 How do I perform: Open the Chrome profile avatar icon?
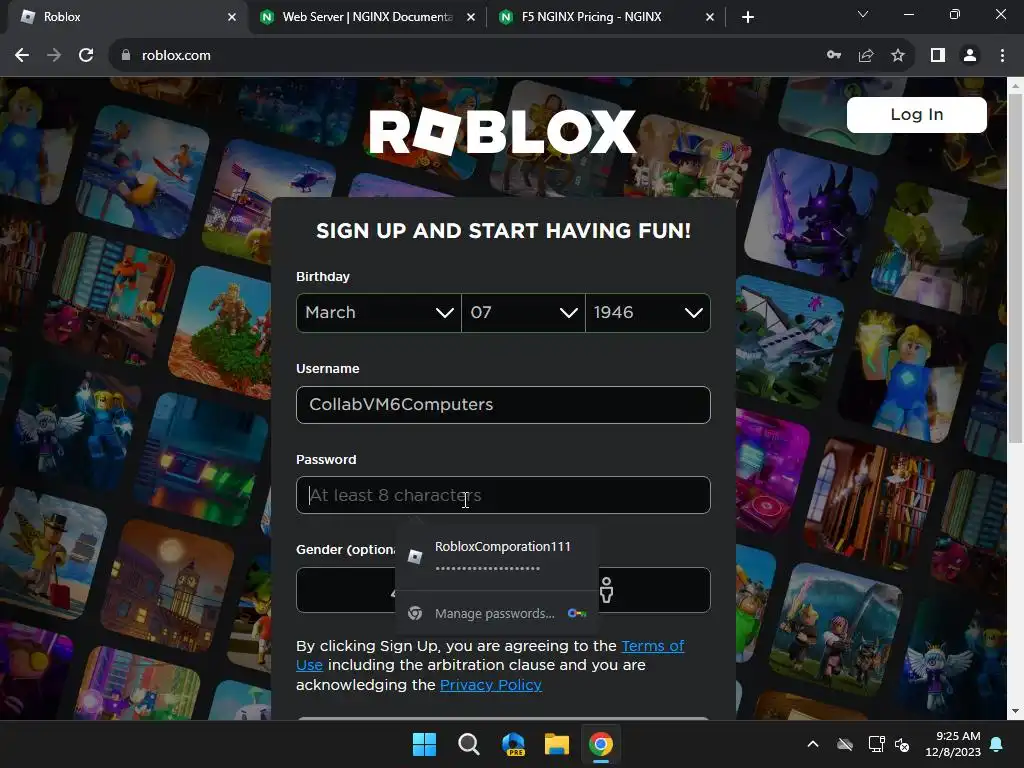point(970,56)
